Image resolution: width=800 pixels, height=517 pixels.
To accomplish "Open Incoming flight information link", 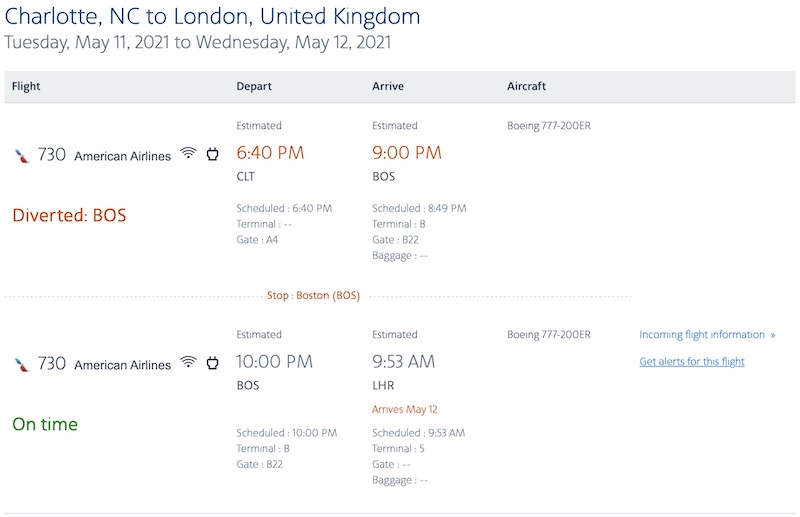I will pyautogui.click(x=702, y=334).
